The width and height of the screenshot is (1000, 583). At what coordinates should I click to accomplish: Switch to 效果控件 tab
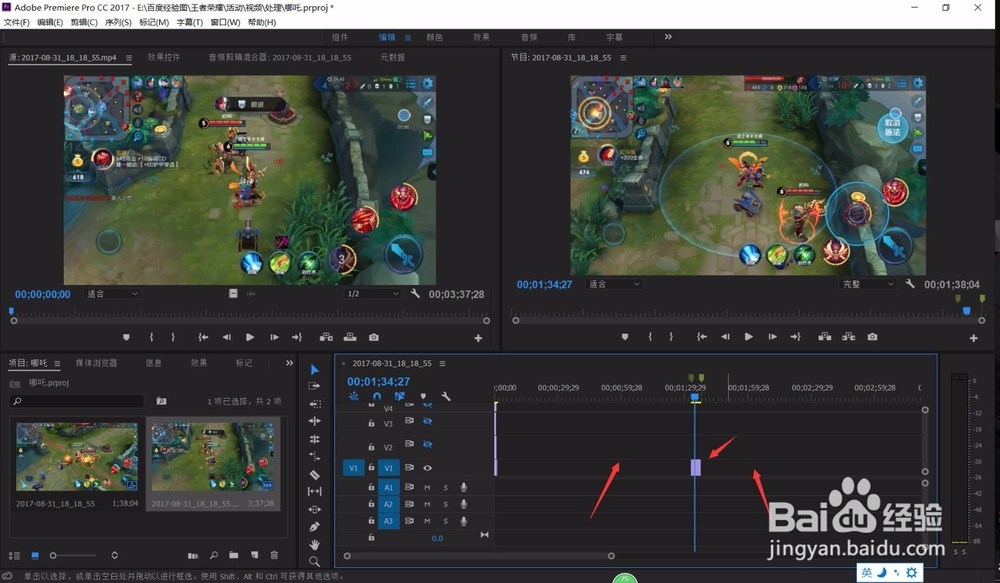point(164,57)
